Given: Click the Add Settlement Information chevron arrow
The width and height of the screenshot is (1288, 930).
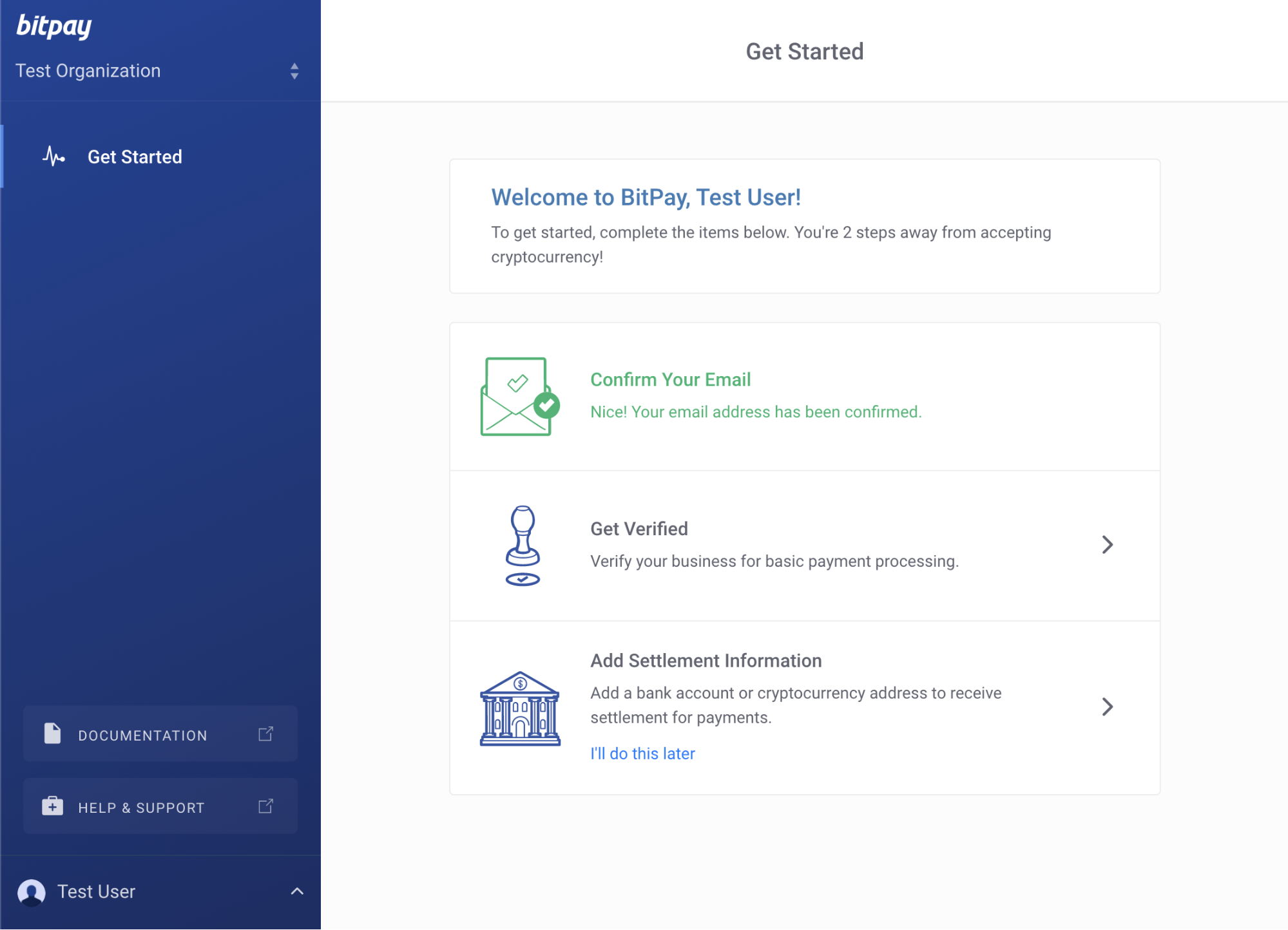Looking at the screenshot, I should pos(1107,707).
